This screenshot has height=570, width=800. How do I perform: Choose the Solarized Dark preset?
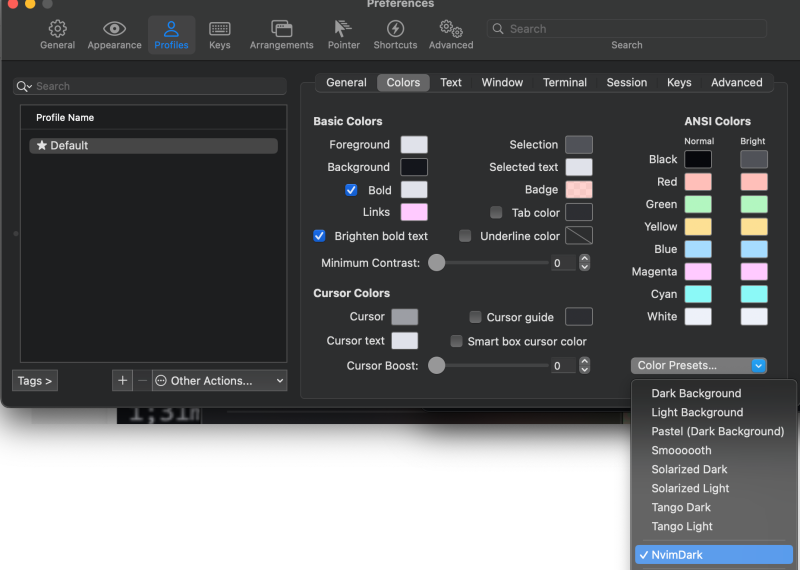tap(714, 469)
